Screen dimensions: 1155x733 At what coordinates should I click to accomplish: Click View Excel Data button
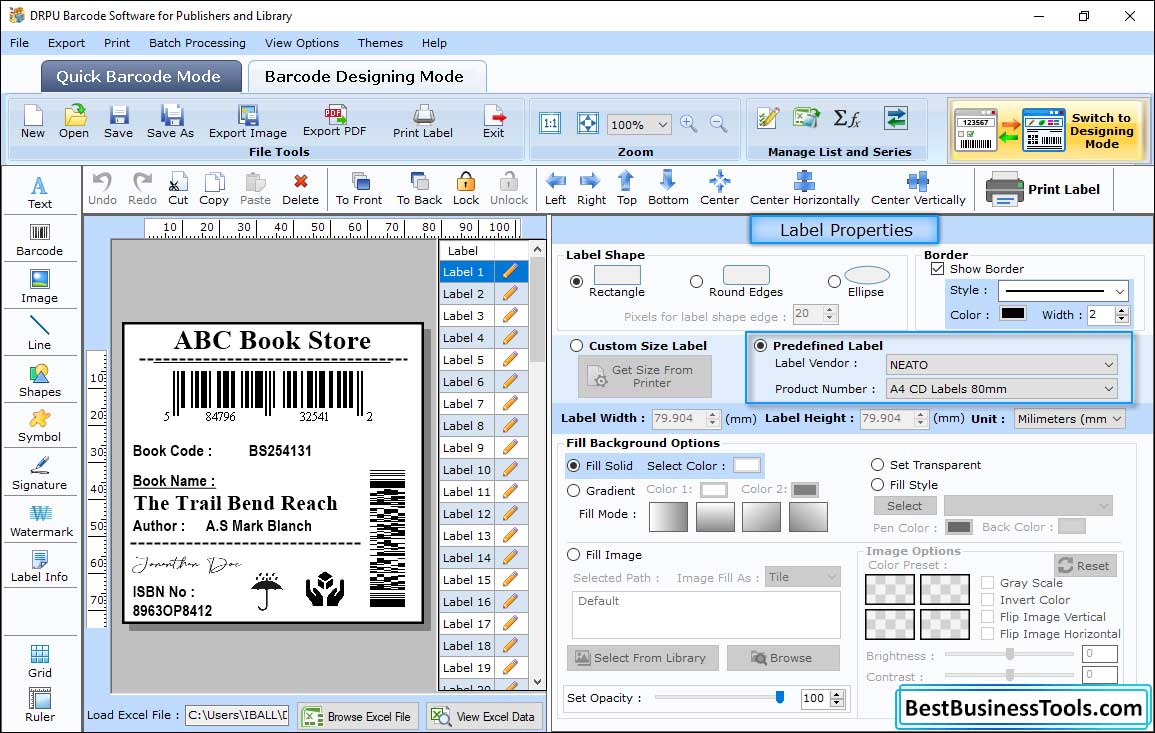483,716
